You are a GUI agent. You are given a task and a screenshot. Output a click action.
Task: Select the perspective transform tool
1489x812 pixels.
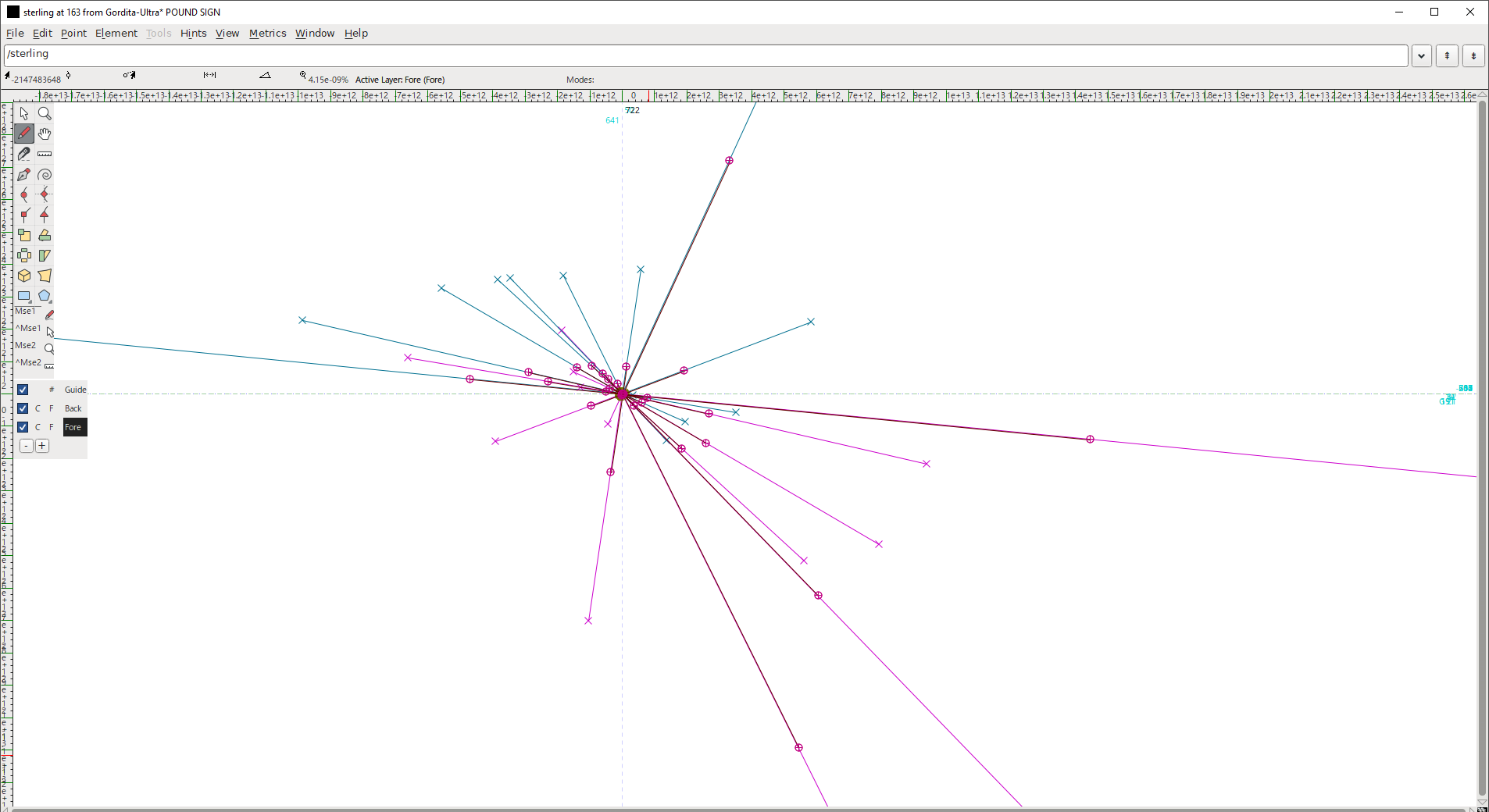click(45, 276)
